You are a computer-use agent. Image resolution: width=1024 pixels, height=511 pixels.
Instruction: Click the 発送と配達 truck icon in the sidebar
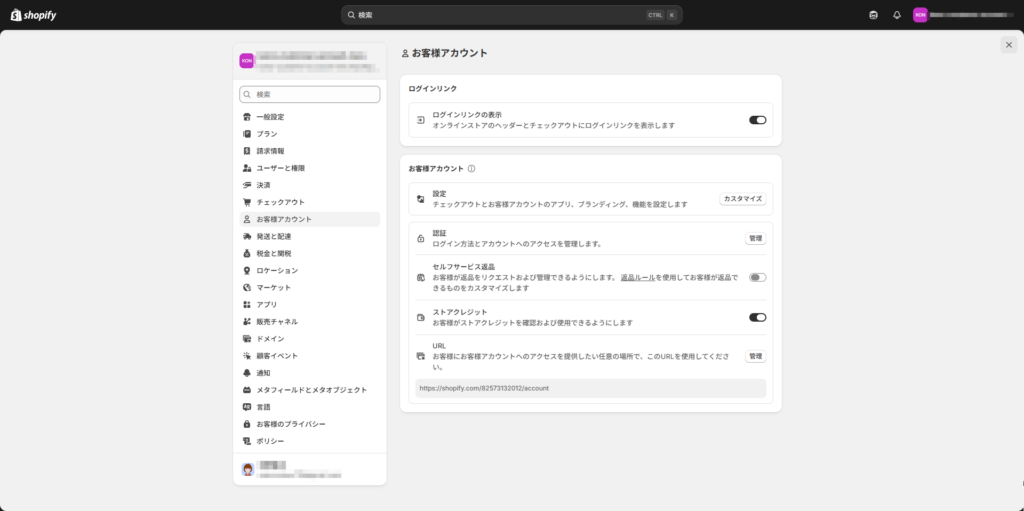[x=247, y=236]
